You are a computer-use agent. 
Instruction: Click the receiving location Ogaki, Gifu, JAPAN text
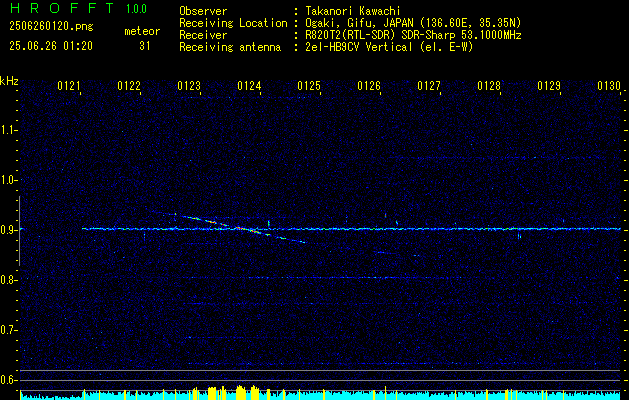(413, 23)
